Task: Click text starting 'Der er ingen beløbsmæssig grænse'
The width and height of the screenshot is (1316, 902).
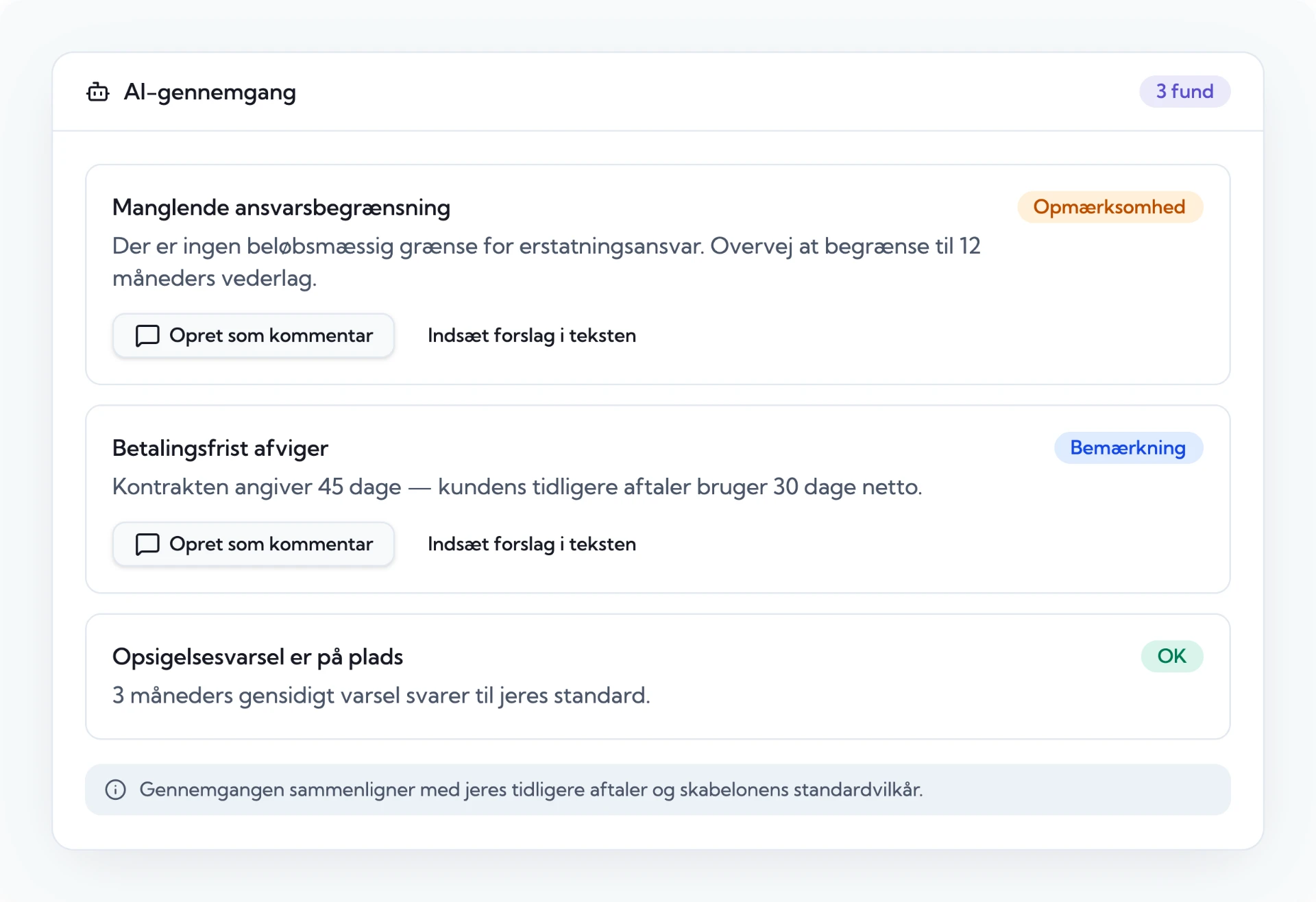Action: (546, 262)
